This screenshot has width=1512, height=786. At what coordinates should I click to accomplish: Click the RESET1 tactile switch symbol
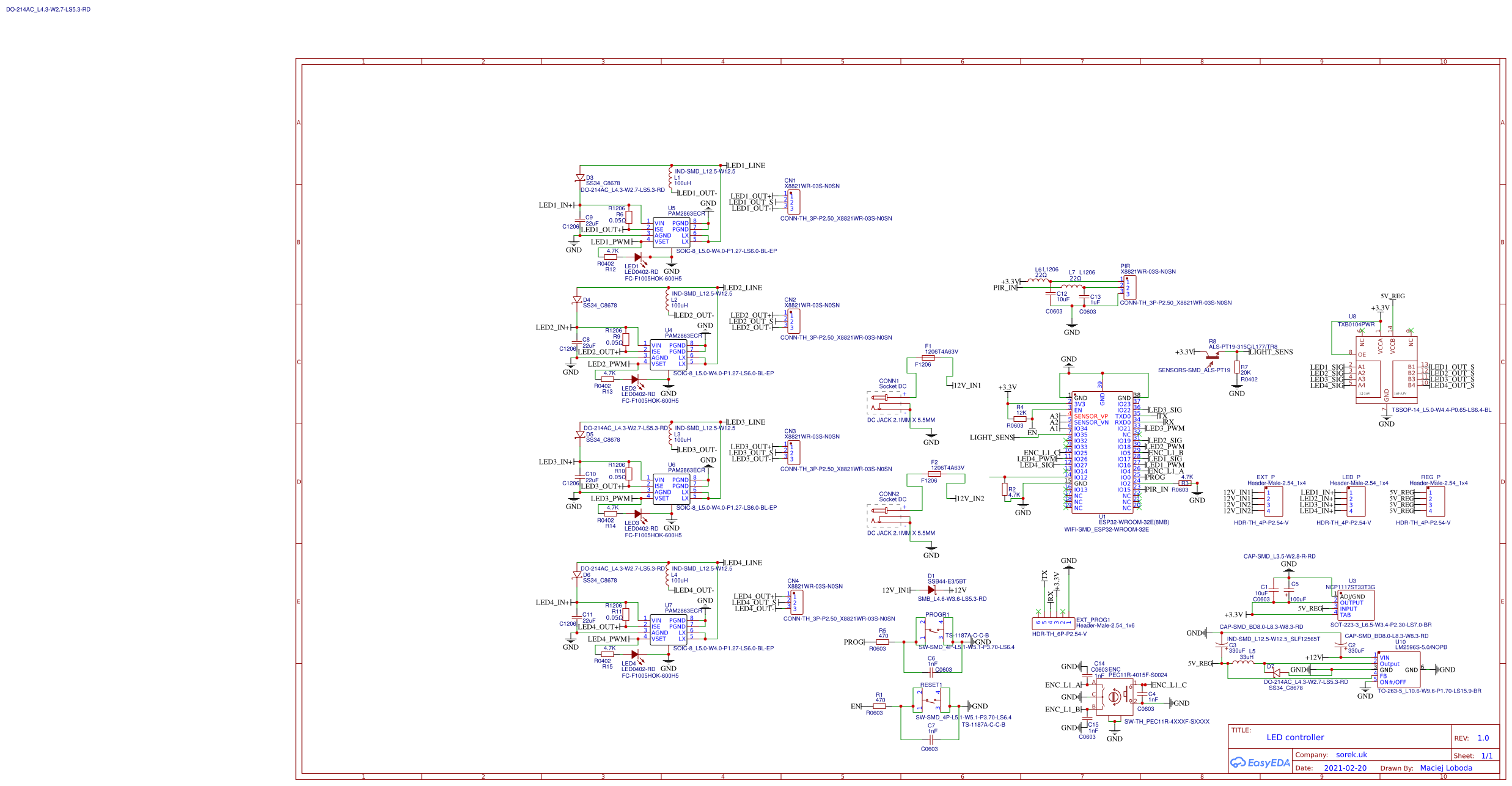tap(931, 700)
